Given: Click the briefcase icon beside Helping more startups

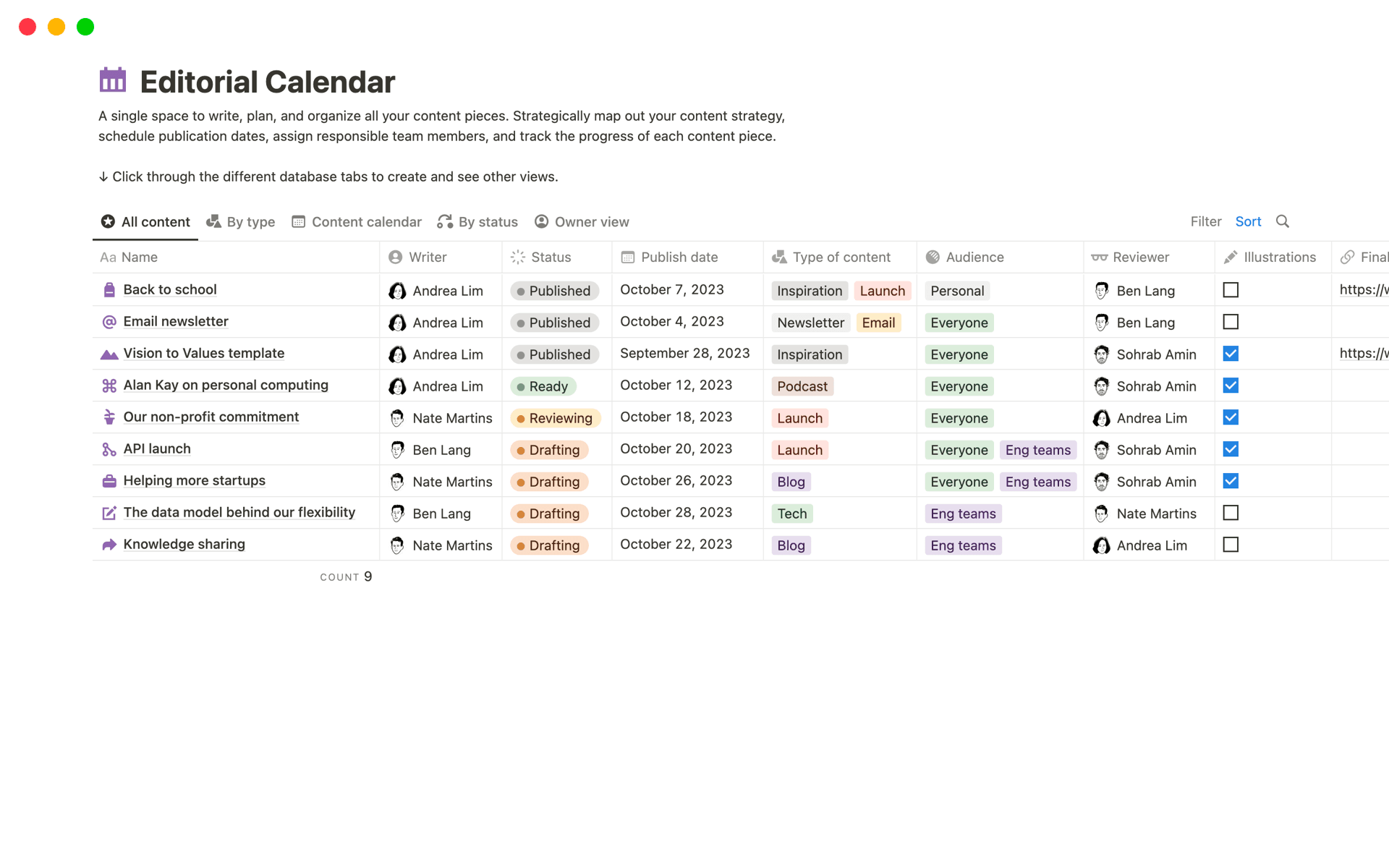Looking at the screenshot, I should click(x=109, y=481).
